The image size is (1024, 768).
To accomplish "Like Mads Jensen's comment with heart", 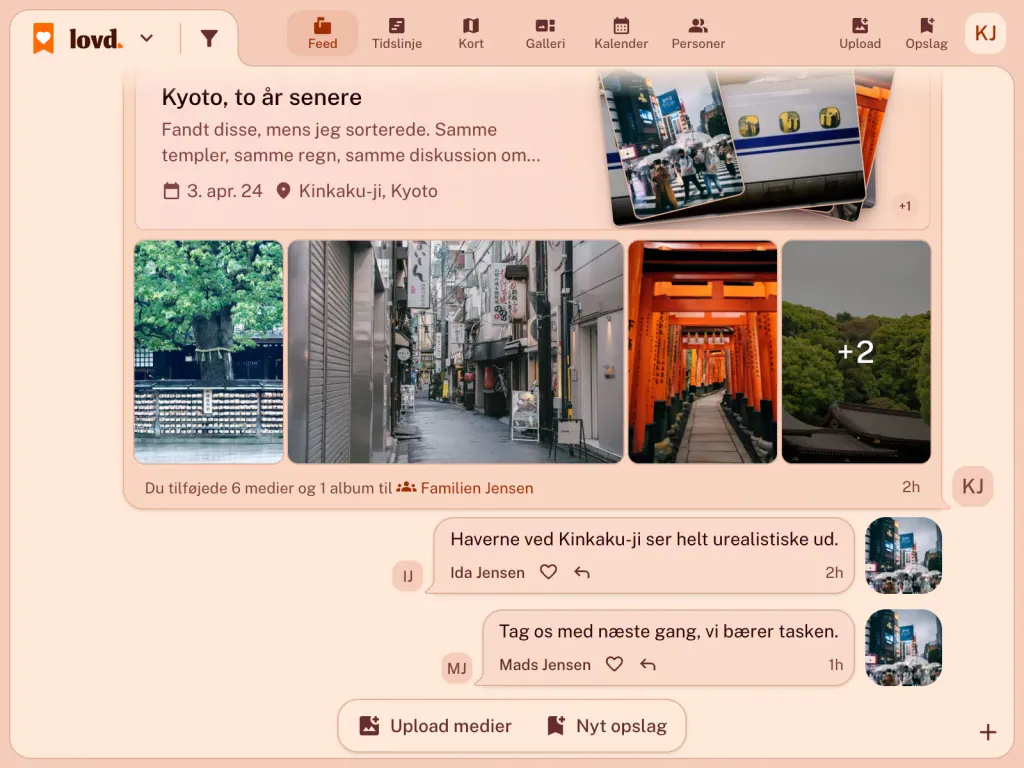I will coord(615,664).
